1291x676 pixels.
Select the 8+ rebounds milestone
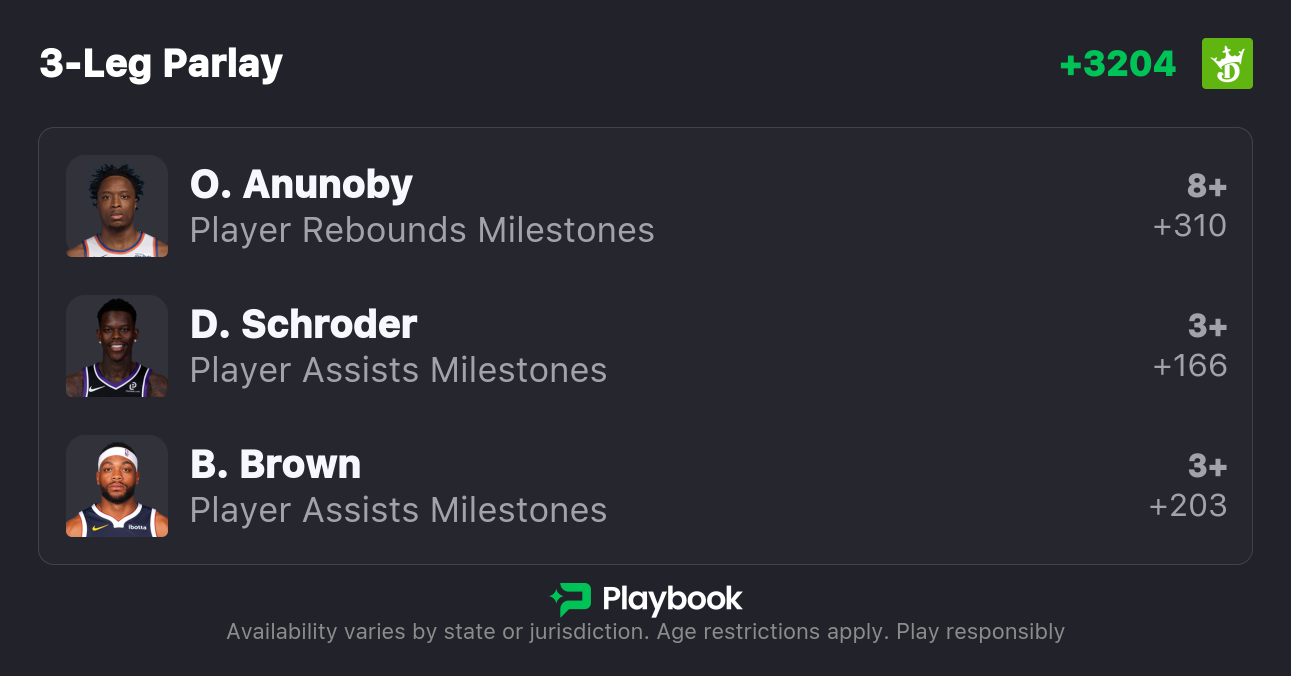pos(1207,186)
